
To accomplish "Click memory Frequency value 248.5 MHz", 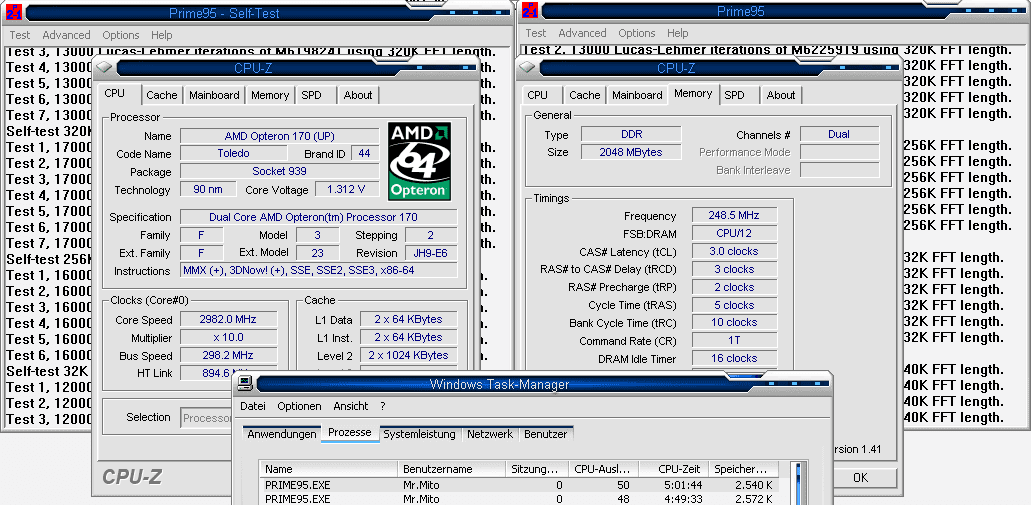I will (x=734, y=216).
